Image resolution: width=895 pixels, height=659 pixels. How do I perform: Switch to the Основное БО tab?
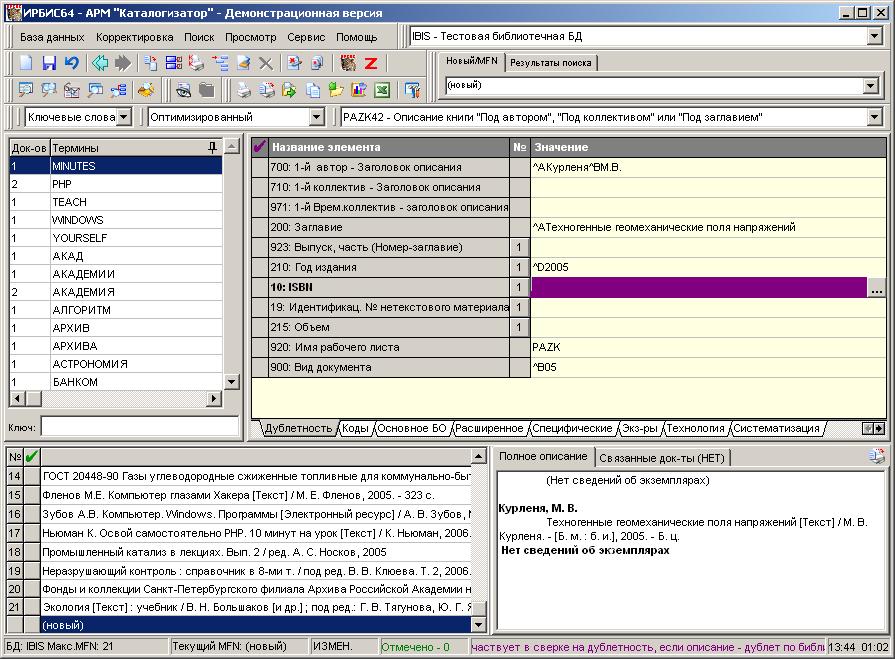[412, 428]
